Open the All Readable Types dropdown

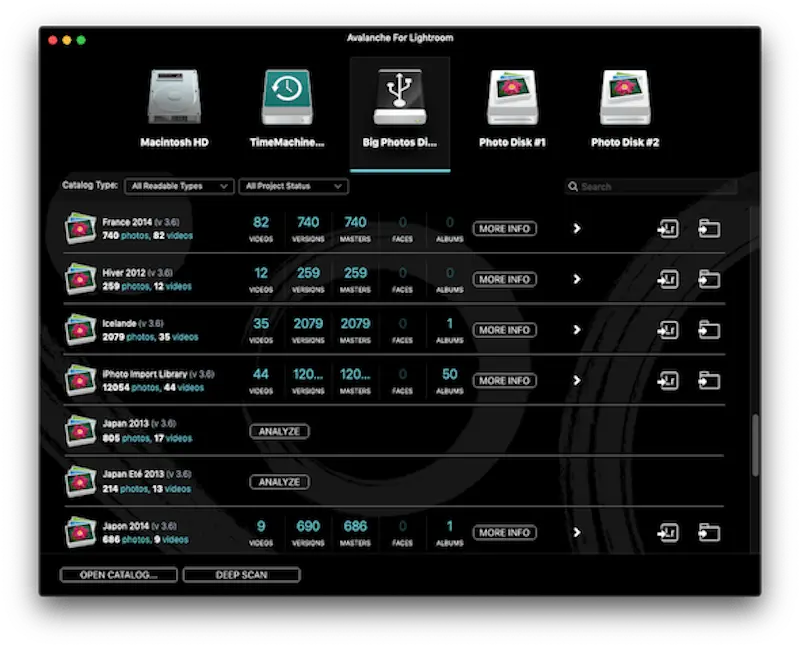[179, 186]
